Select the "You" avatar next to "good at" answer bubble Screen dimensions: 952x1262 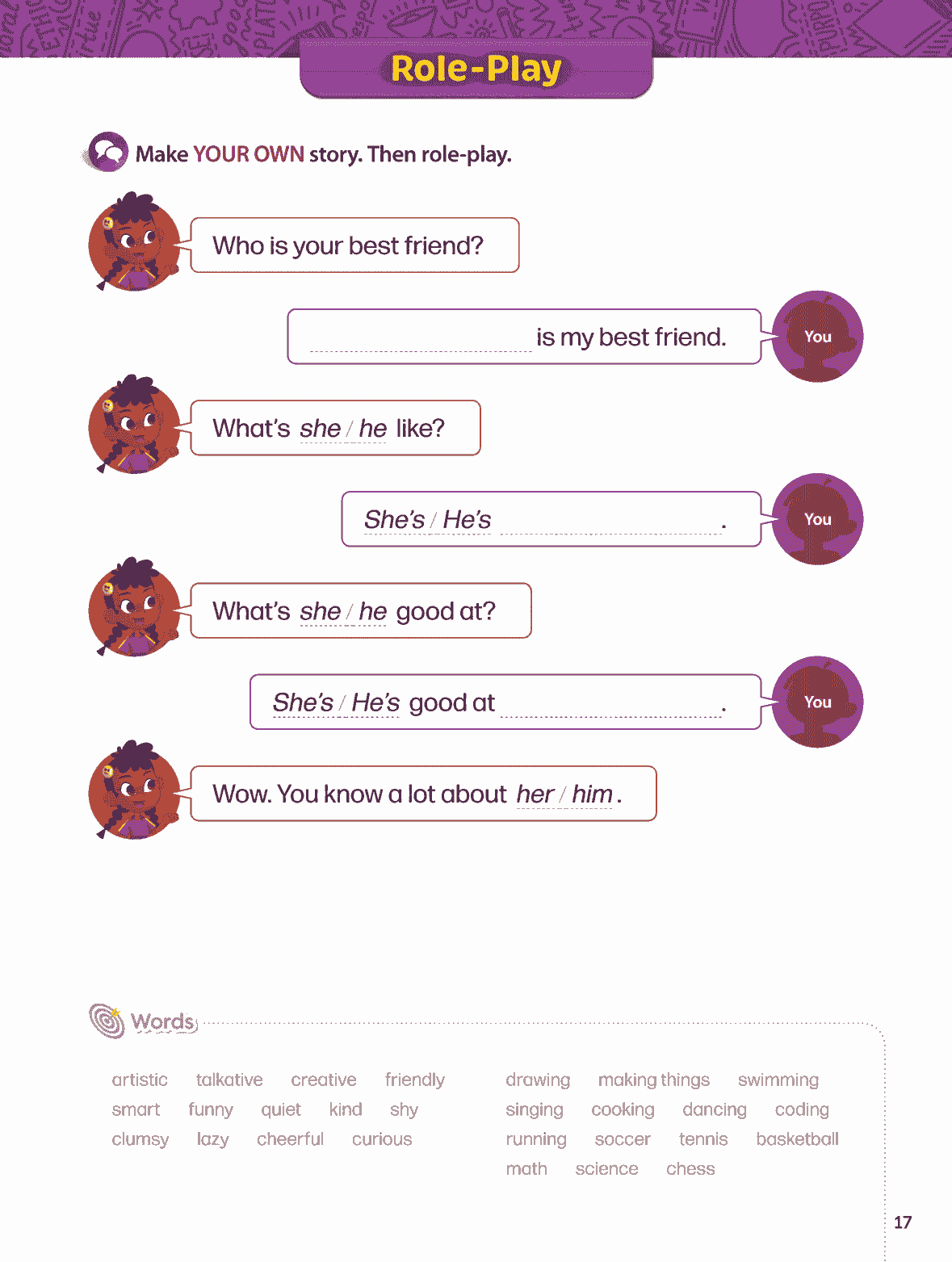click(817, 702)
